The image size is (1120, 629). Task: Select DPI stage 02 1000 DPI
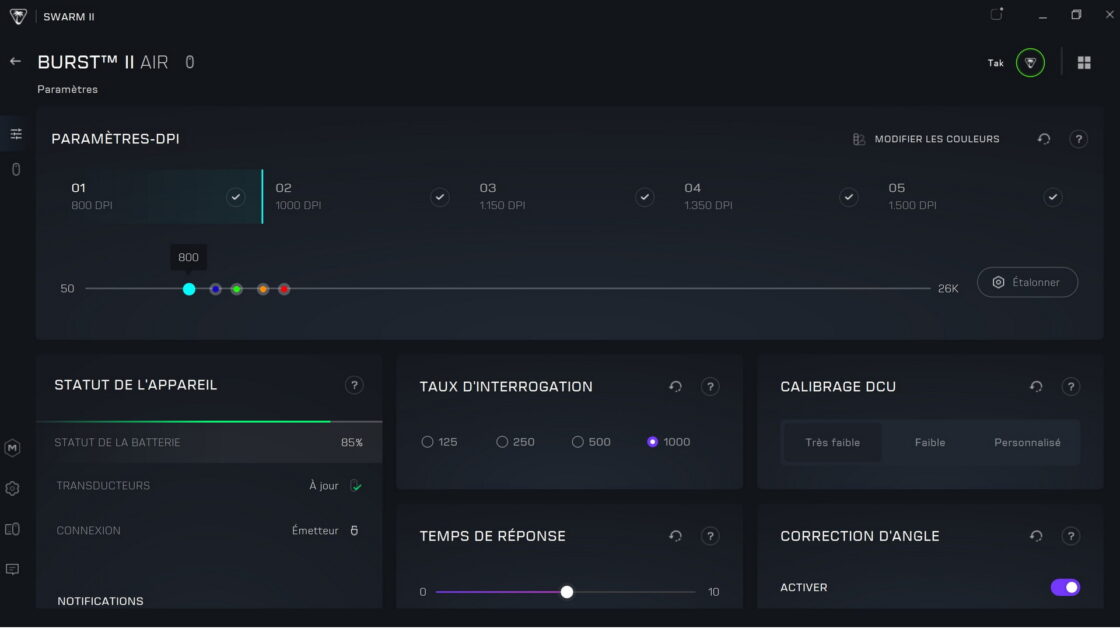coord(365,196)
